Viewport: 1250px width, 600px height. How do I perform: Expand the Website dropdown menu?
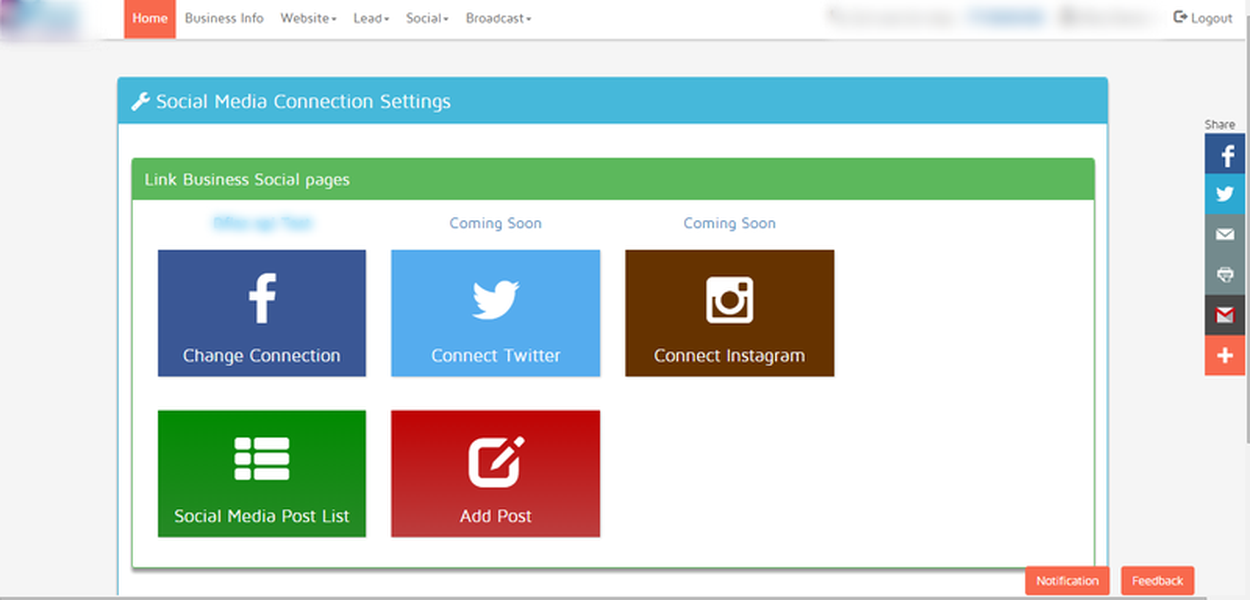(x=308, y=19)
